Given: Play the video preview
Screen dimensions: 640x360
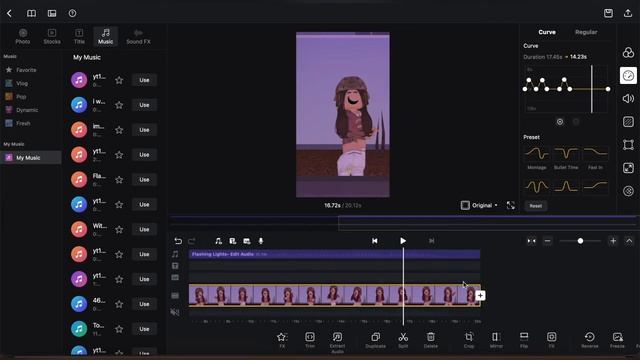Looking at the screenshot, I should click(403, 241).
